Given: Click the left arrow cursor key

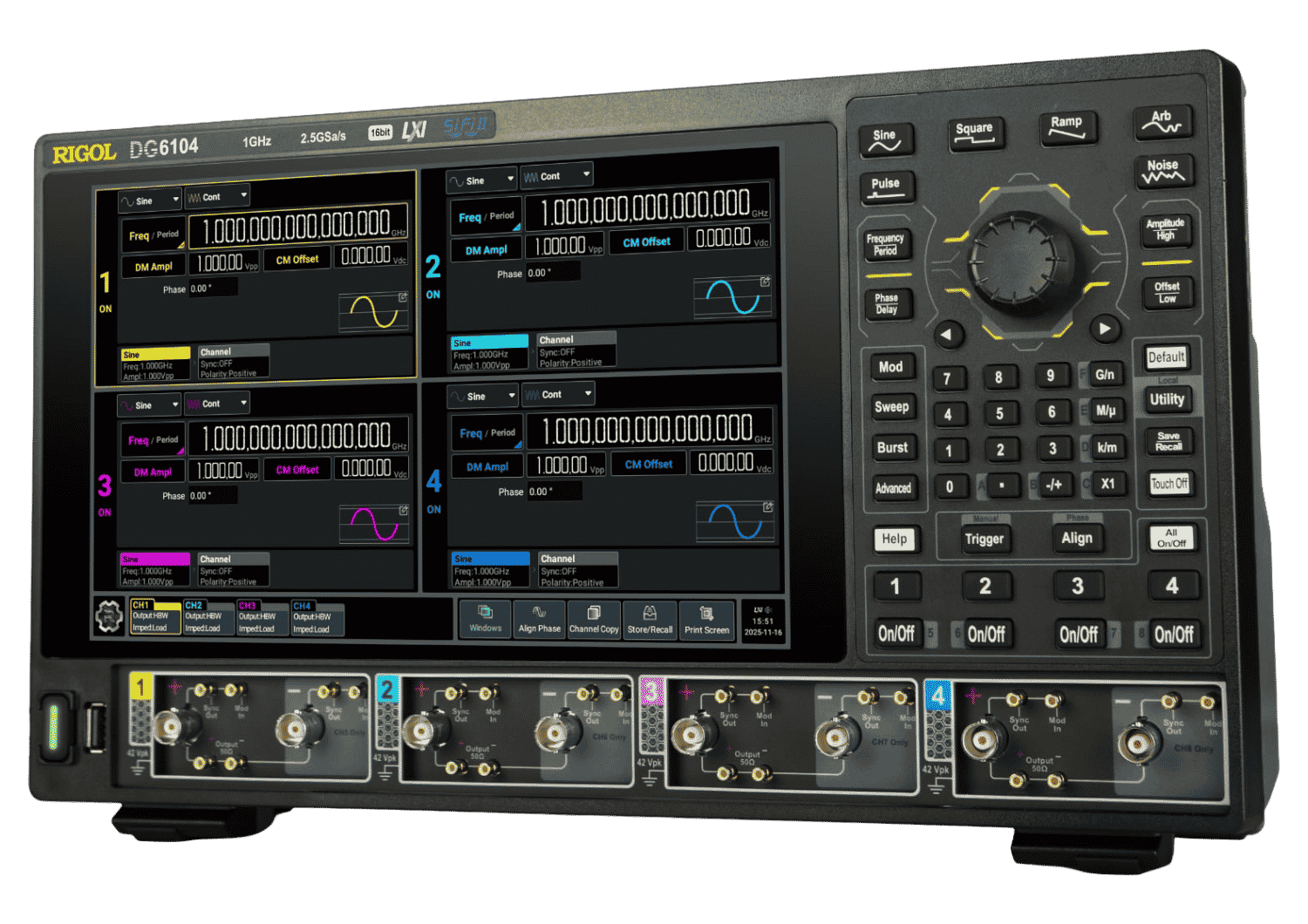Looking at the screenshot, I should tap(948, 334).
